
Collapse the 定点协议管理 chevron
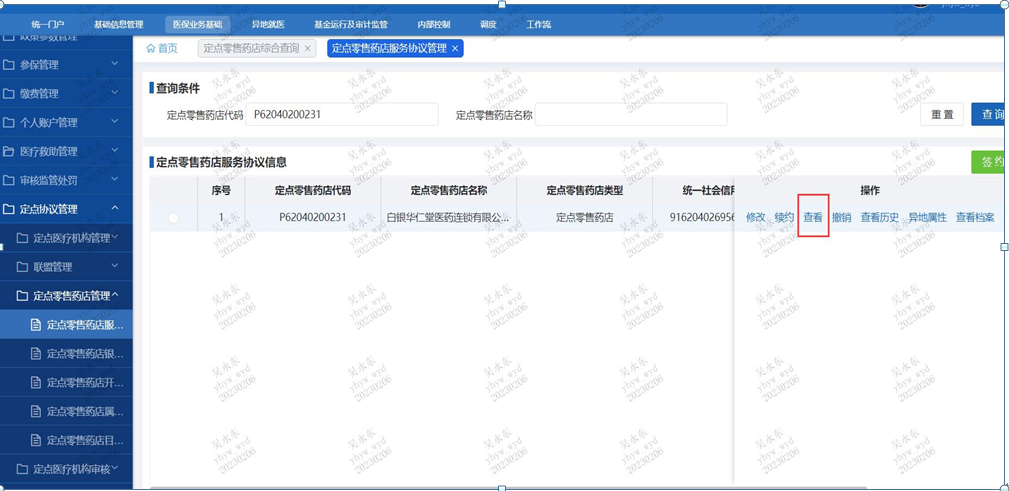coord(115,208)
